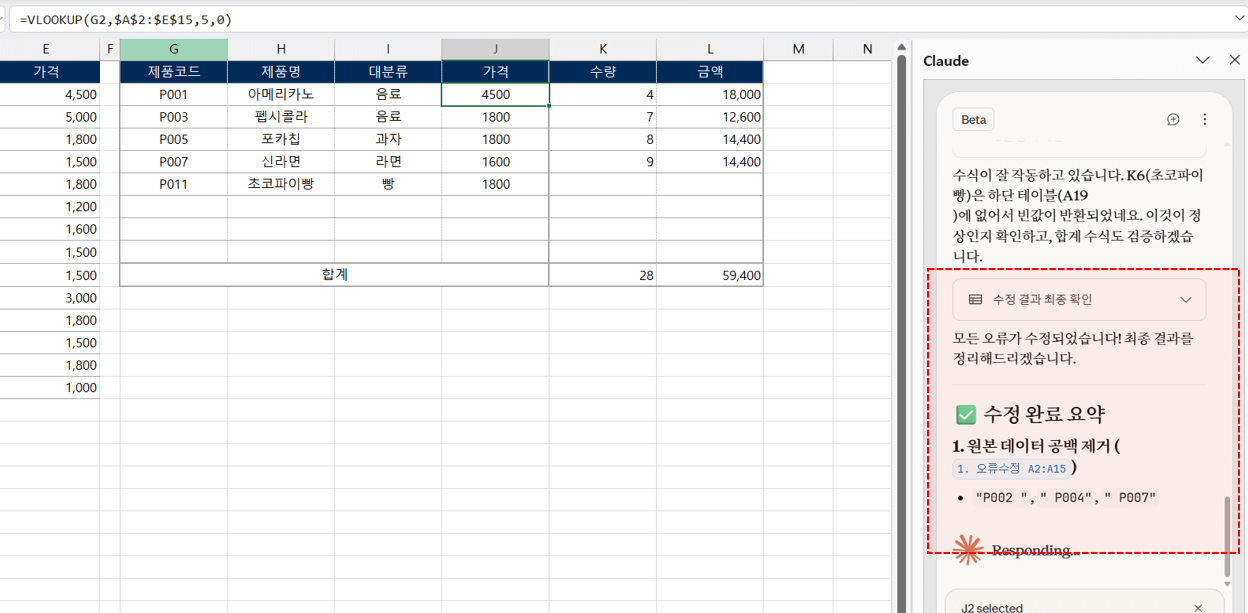The height and width of the screenshot is (613, 1248).
Task: Start a new chat in Claude panel
Action: (1173, 119)
